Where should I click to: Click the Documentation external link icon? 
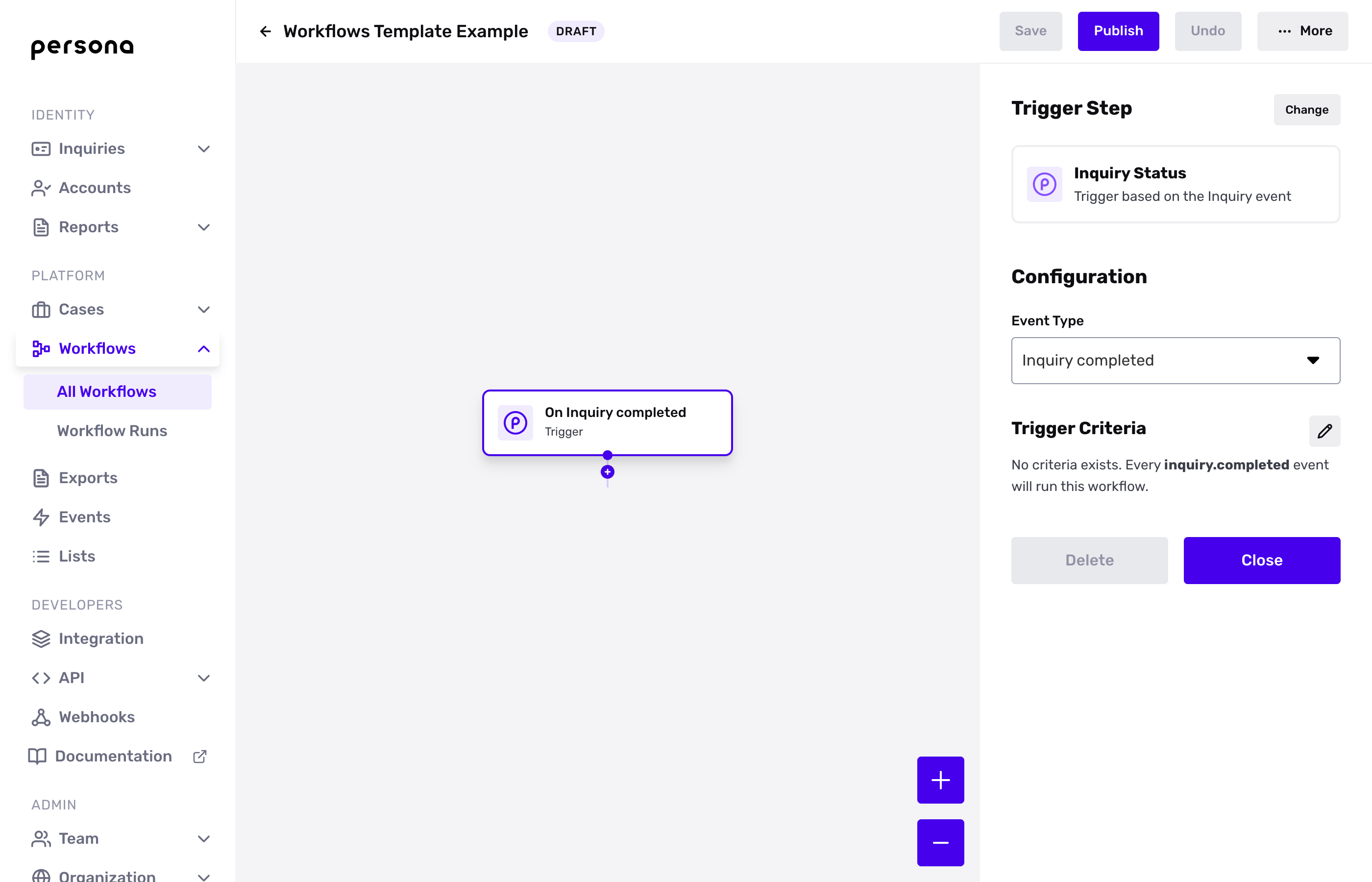pyautogui.click(x=199, y=757)
